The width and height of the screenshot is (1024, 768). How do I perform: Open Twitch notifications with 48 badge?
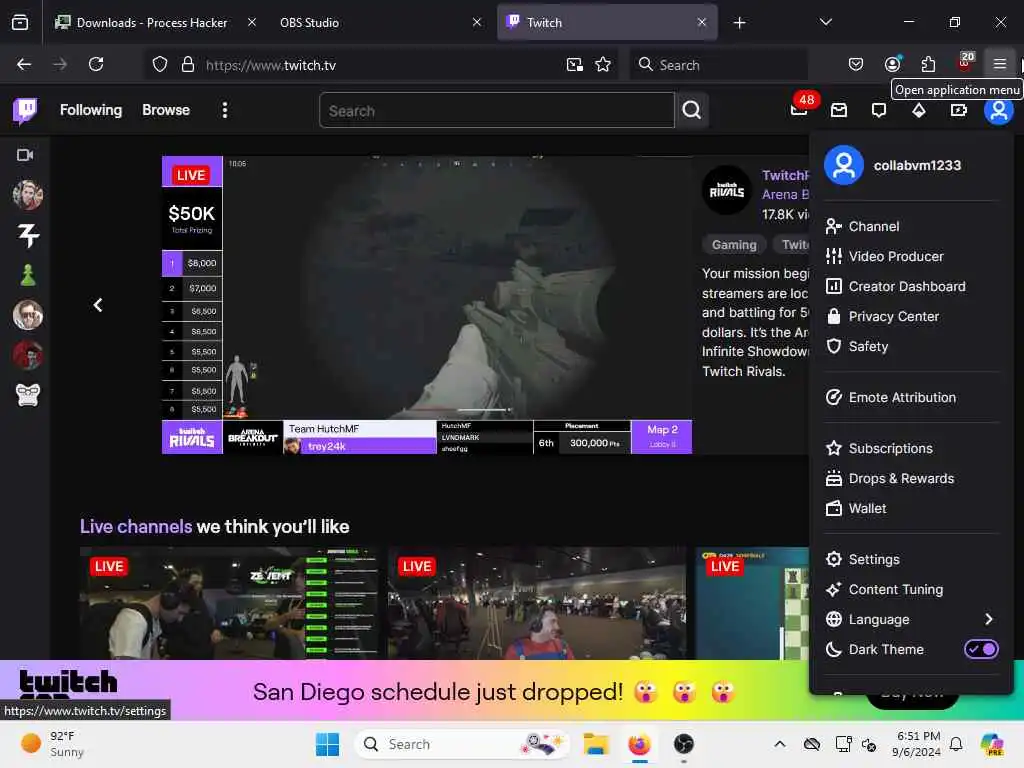click(800, 108)
